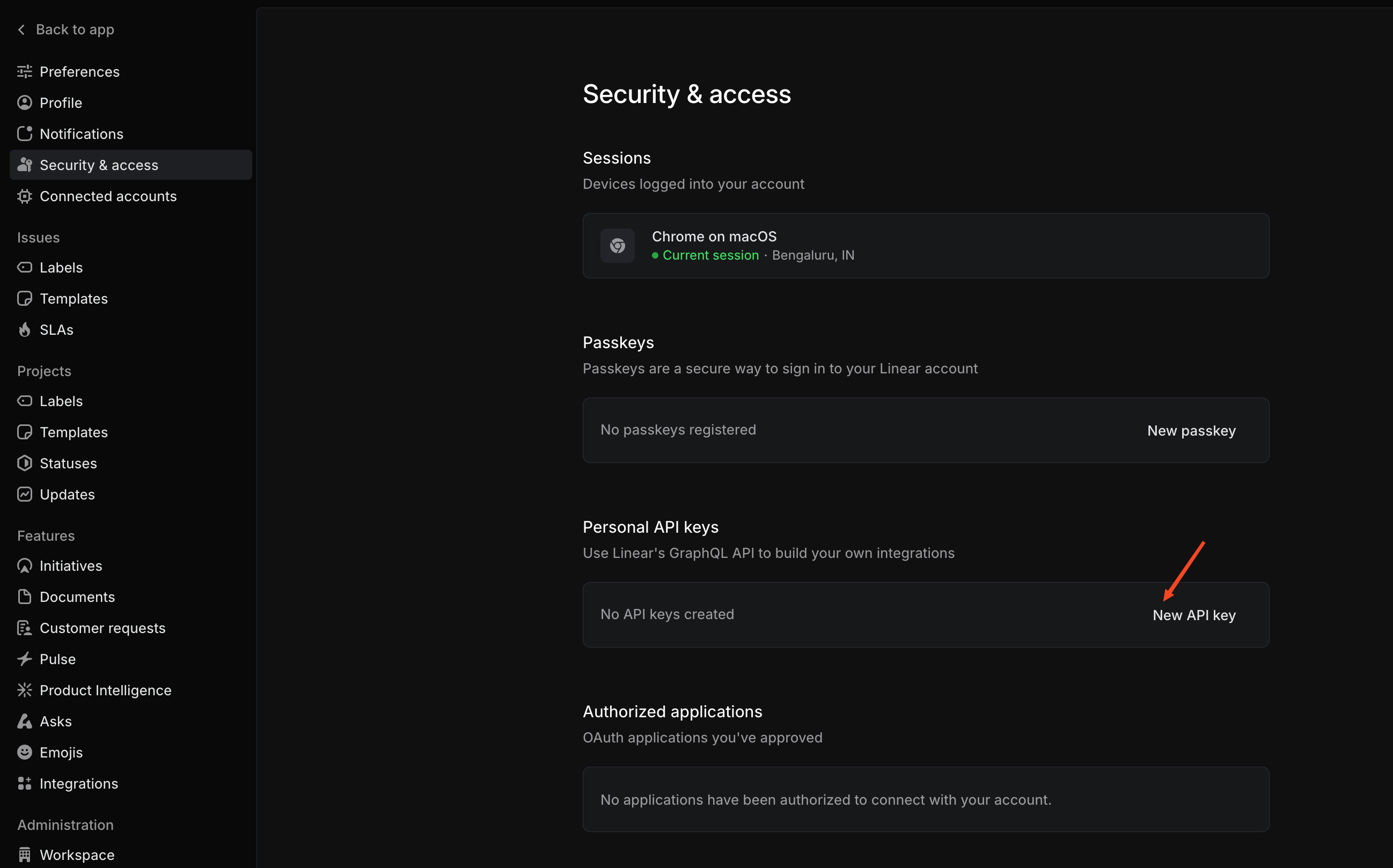Click the Profile avatar icon
The height and width of the screenshot is (868, 1393).
pyautogui.click(x=25, y=103)
